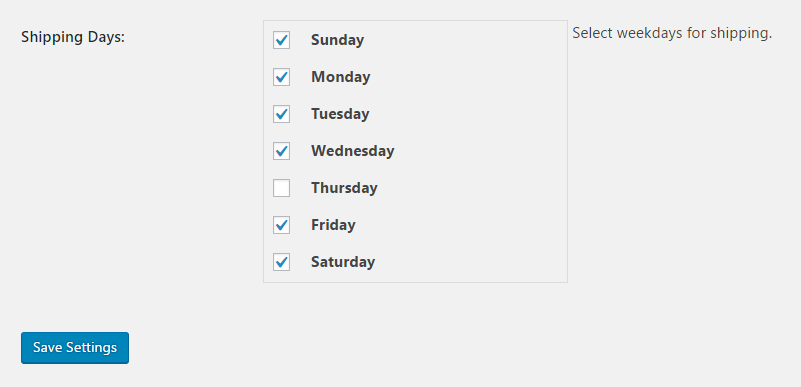Click the Tuesday label text
The width and height of the screenshot is (801, 387).
(x=340, y=114)
